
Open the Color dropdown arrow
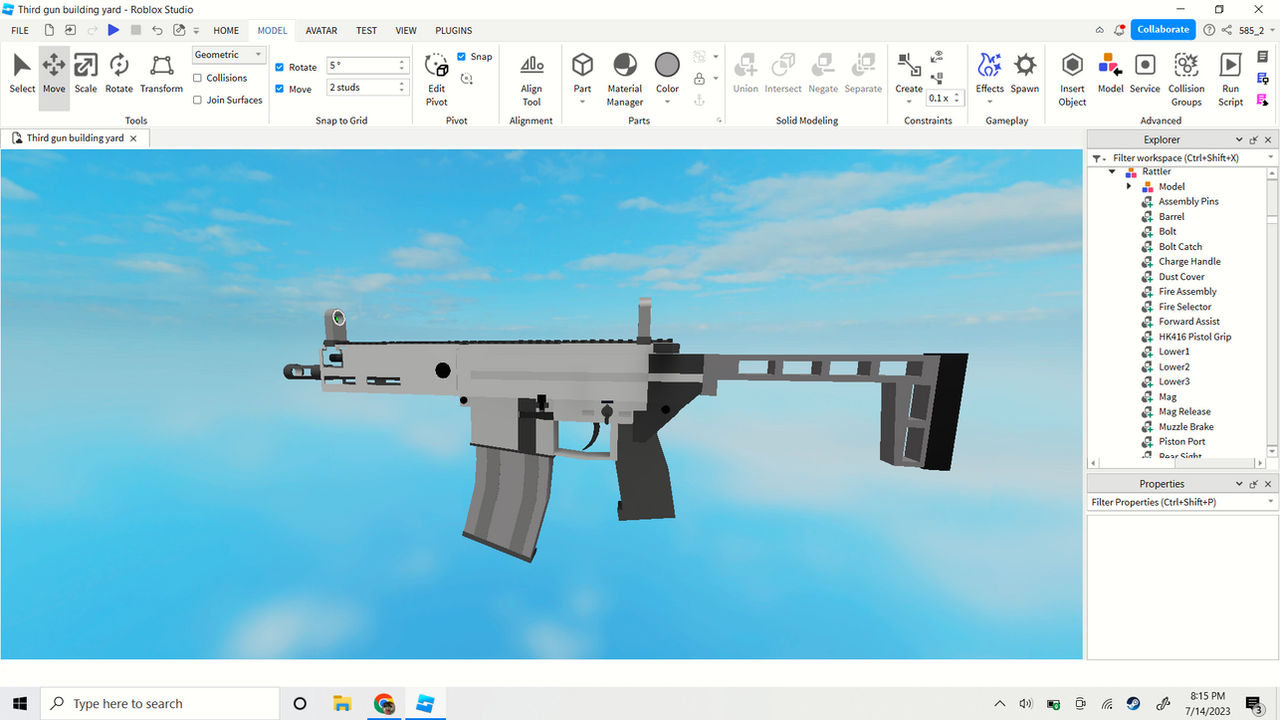pos(667,101)
